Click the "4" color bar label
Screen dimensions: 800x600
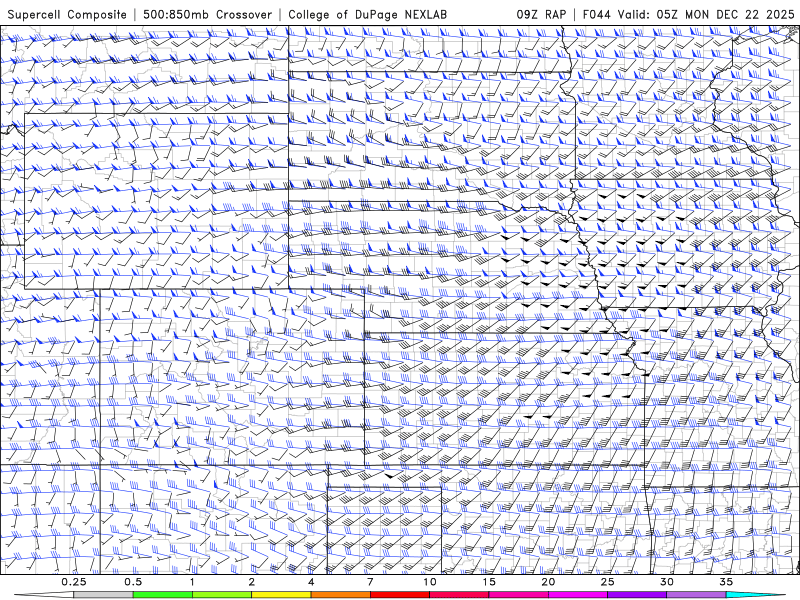coord(311,582)
